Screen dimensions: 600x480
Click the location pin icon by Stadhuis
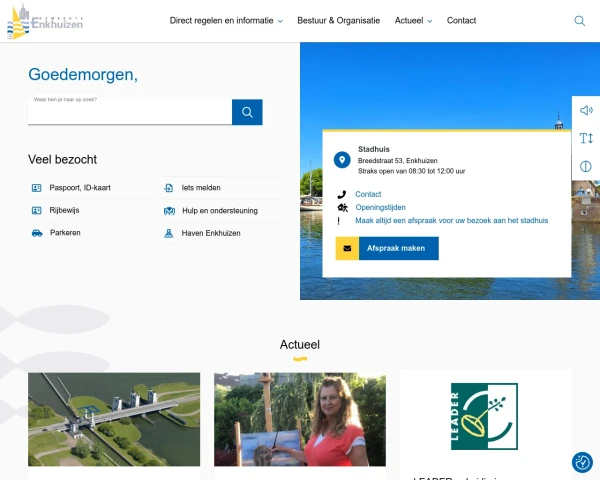(342, 160)
